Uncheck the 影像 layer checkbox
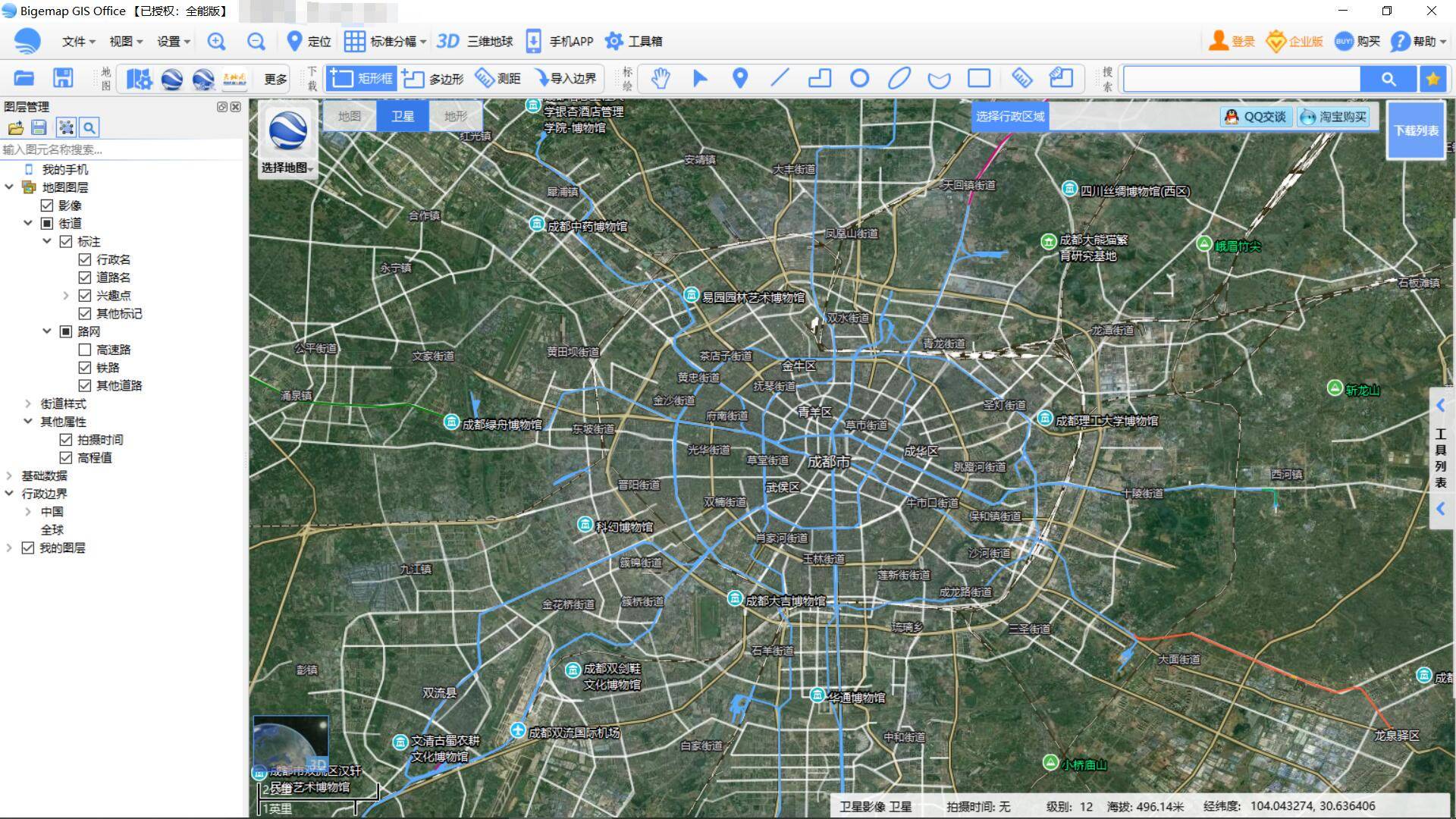1456x819 pixels. [47, 206]
